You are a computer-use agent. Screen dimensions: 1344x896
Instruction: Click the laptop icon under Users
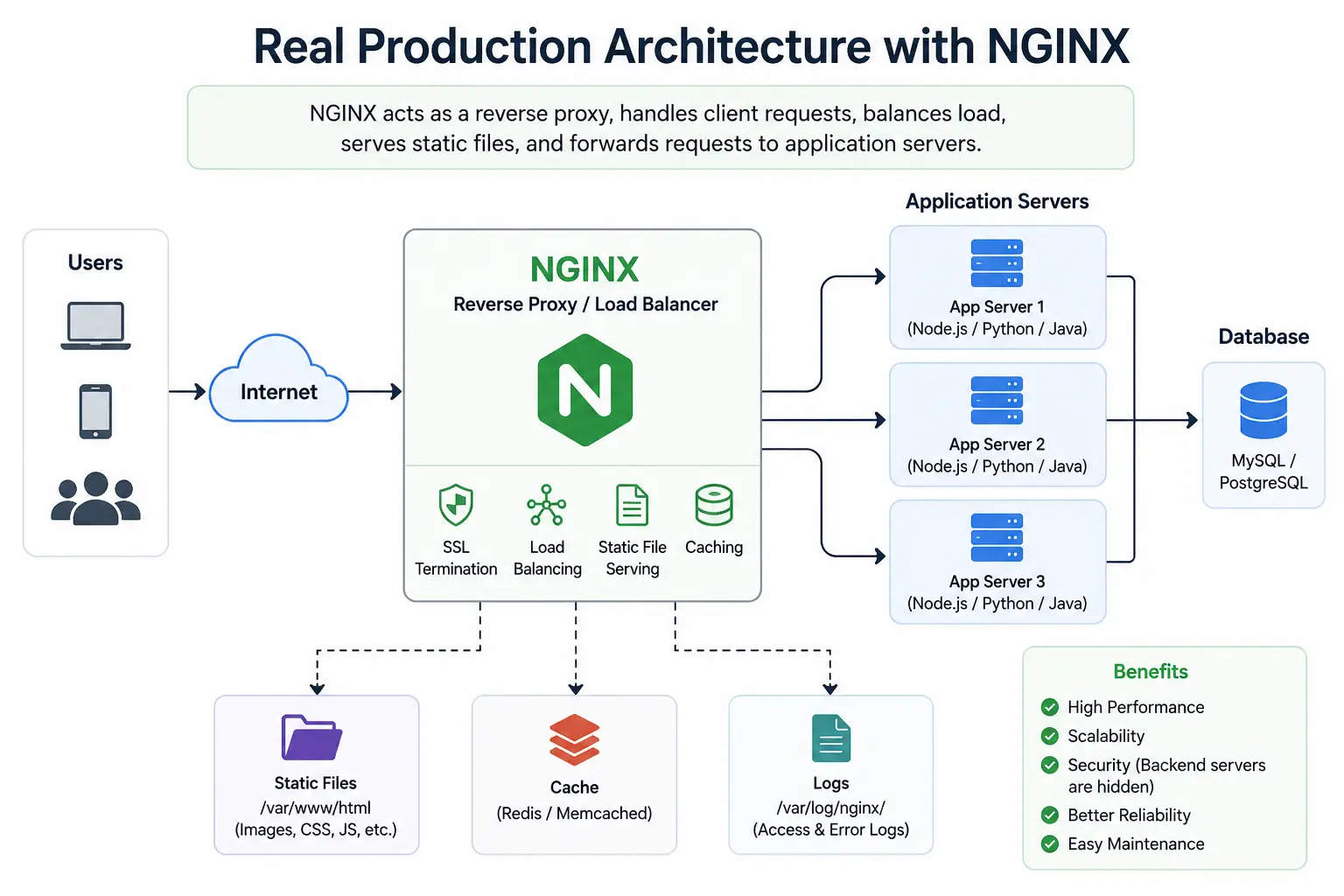click(x=95, y=325)
